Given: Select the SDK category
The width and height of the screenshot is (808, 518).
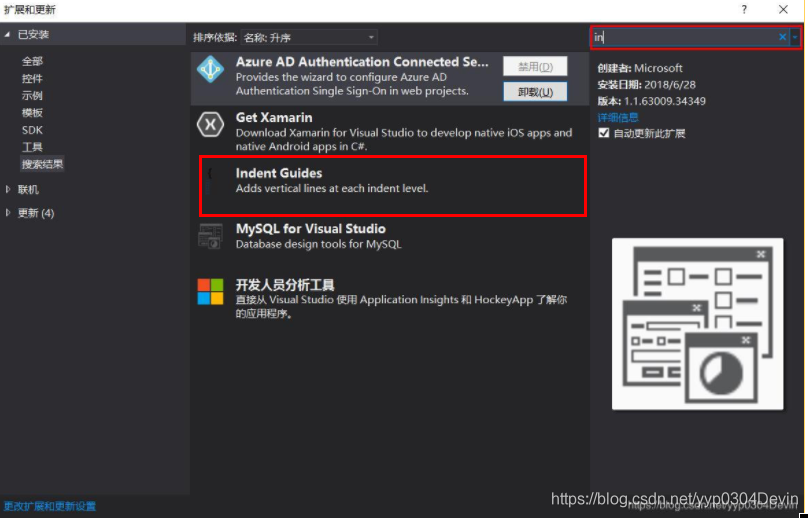Looking at the screenshot, I should pos(32,130).
